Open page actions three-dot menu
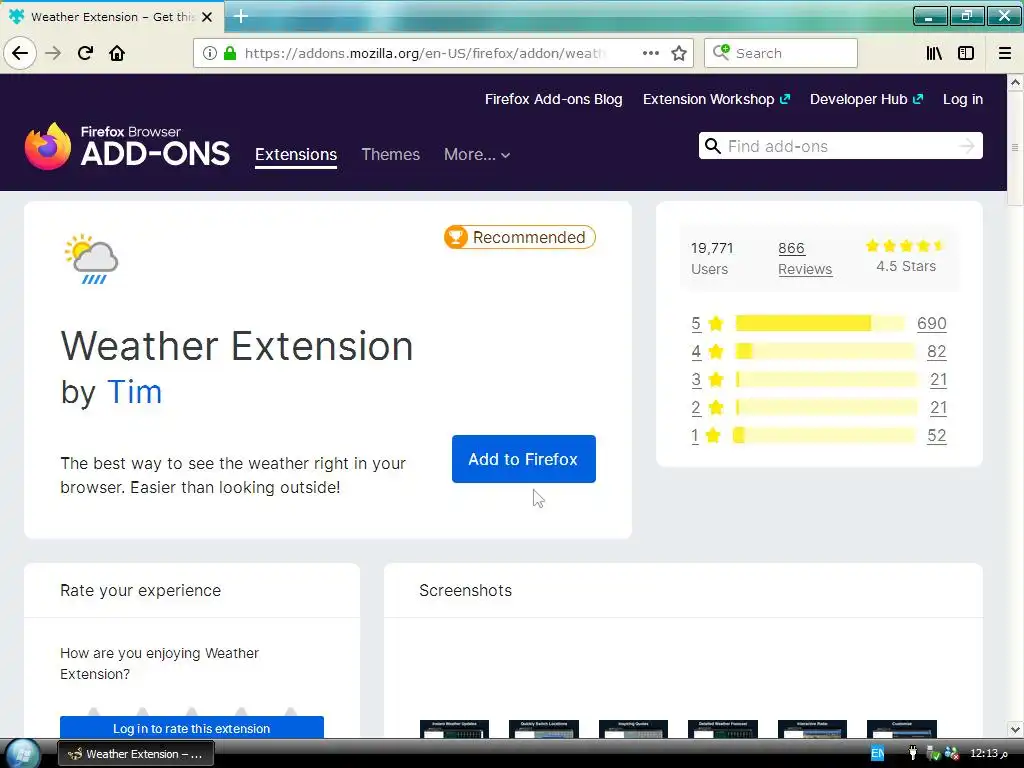 [650, 53]
